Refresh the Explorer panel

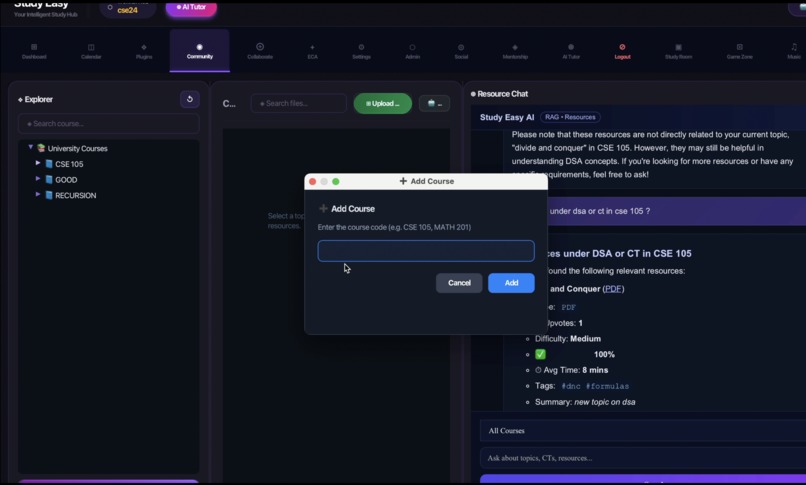point(190,99)
